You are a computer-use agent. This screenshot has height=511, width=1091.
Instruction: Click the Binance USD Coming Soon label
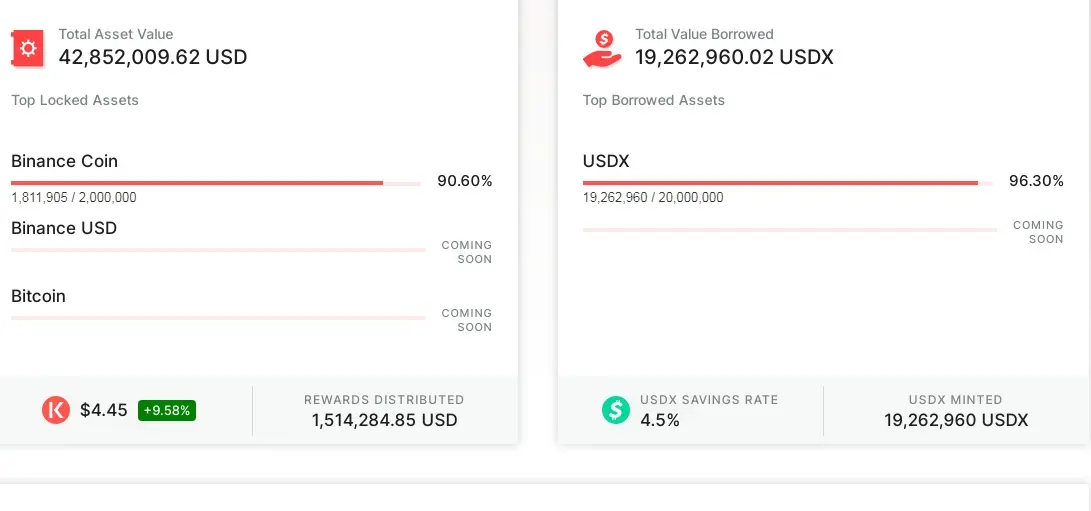(467, 252)
